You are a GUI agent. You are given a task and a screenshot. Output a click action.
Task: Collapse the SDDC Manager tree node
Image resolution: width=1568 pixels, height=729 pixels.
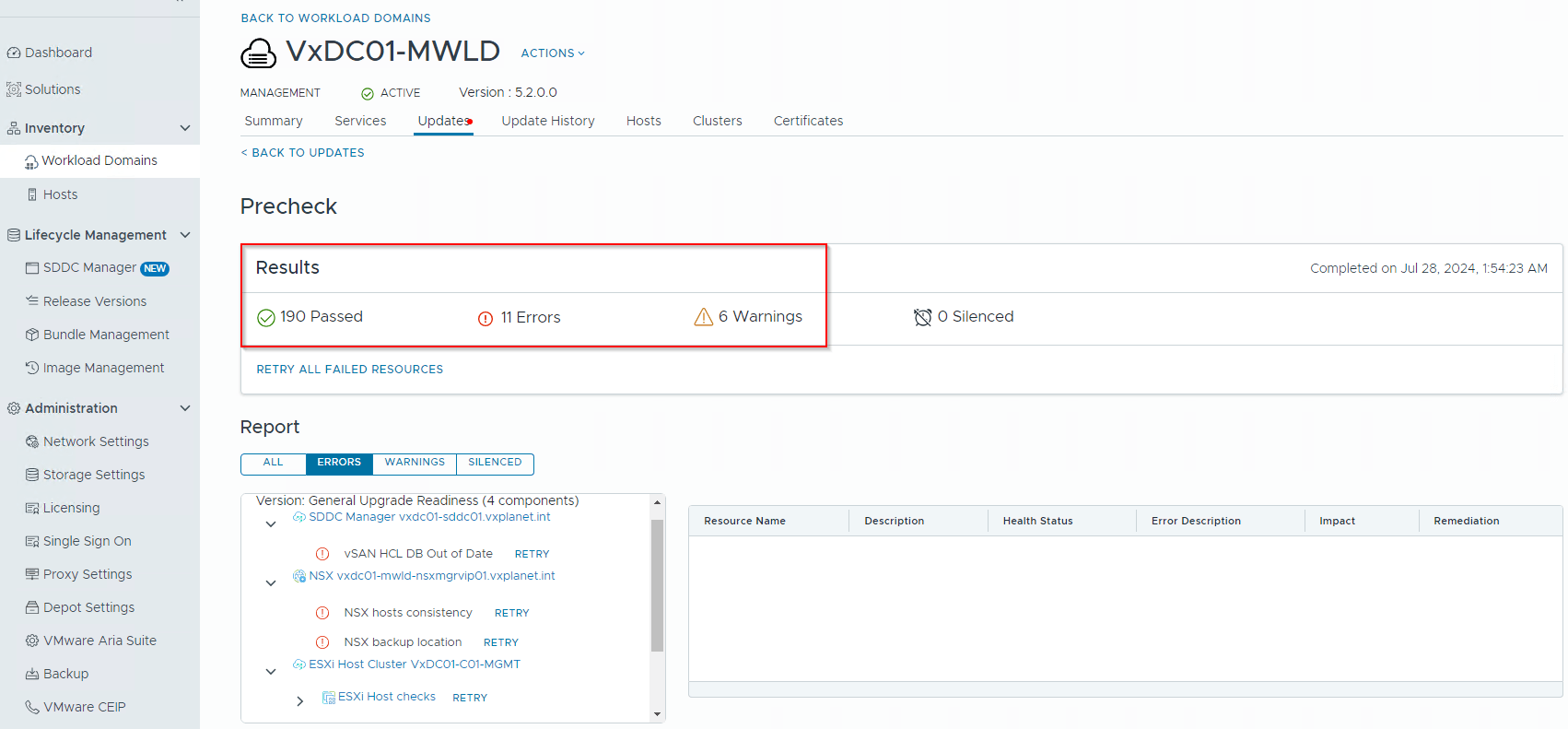pos(271,524)
